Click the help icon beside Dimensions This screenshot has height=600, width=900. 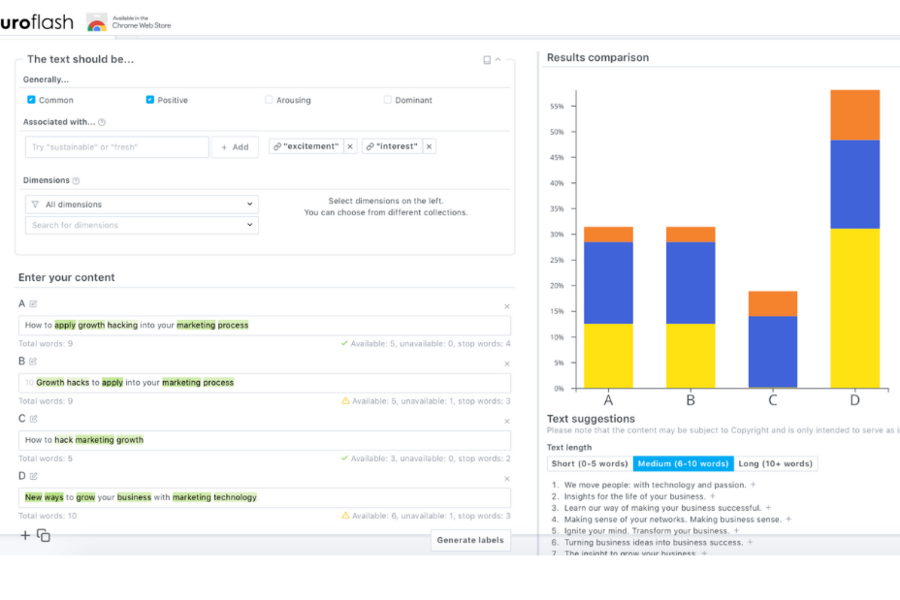coord(76,181)
